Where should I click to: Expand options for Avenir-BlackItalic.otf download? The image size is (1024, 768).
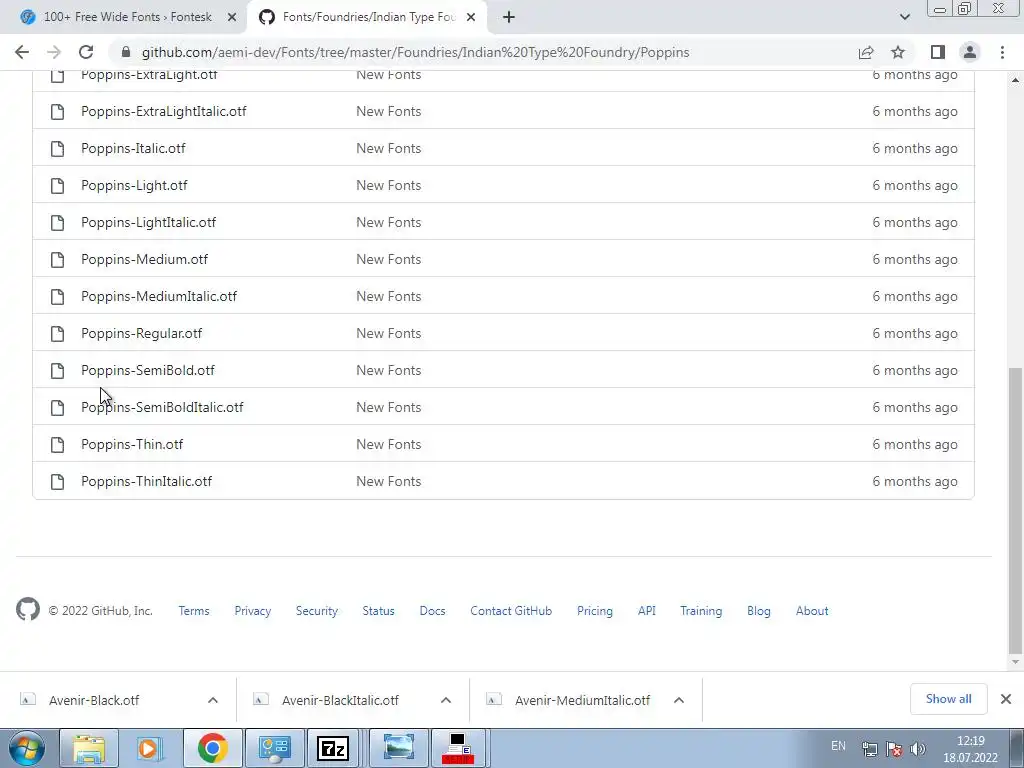pyautogui.click(x=446, y=700)
